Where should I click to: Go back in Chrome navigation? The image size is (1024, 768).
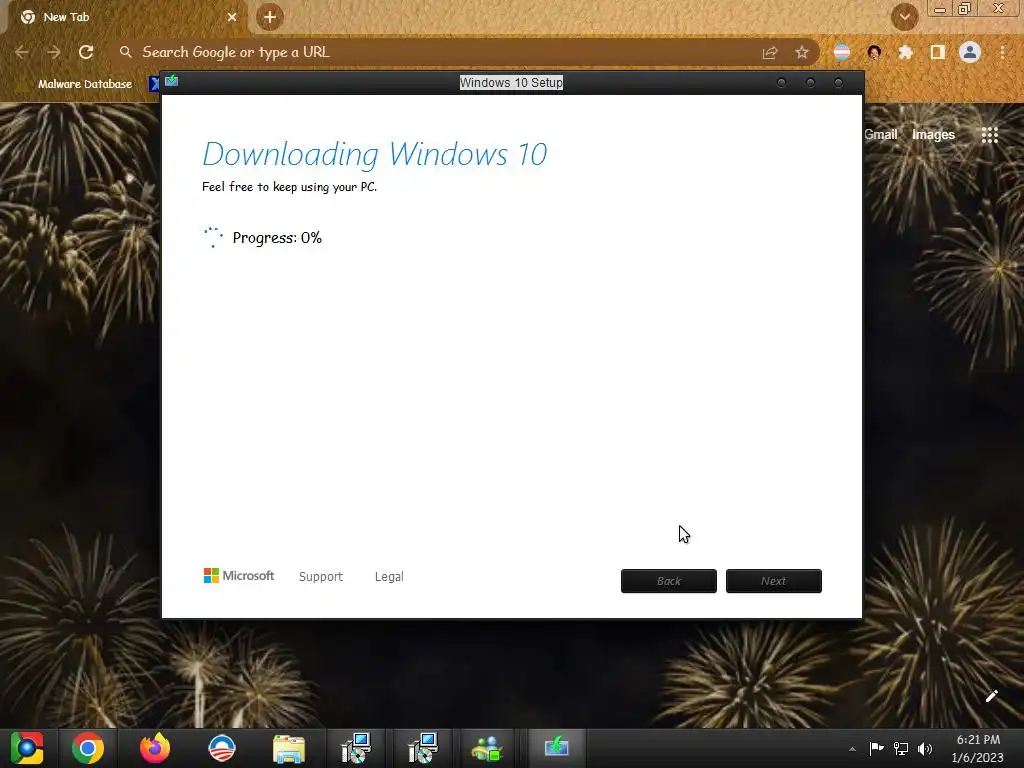click(22, 52)
